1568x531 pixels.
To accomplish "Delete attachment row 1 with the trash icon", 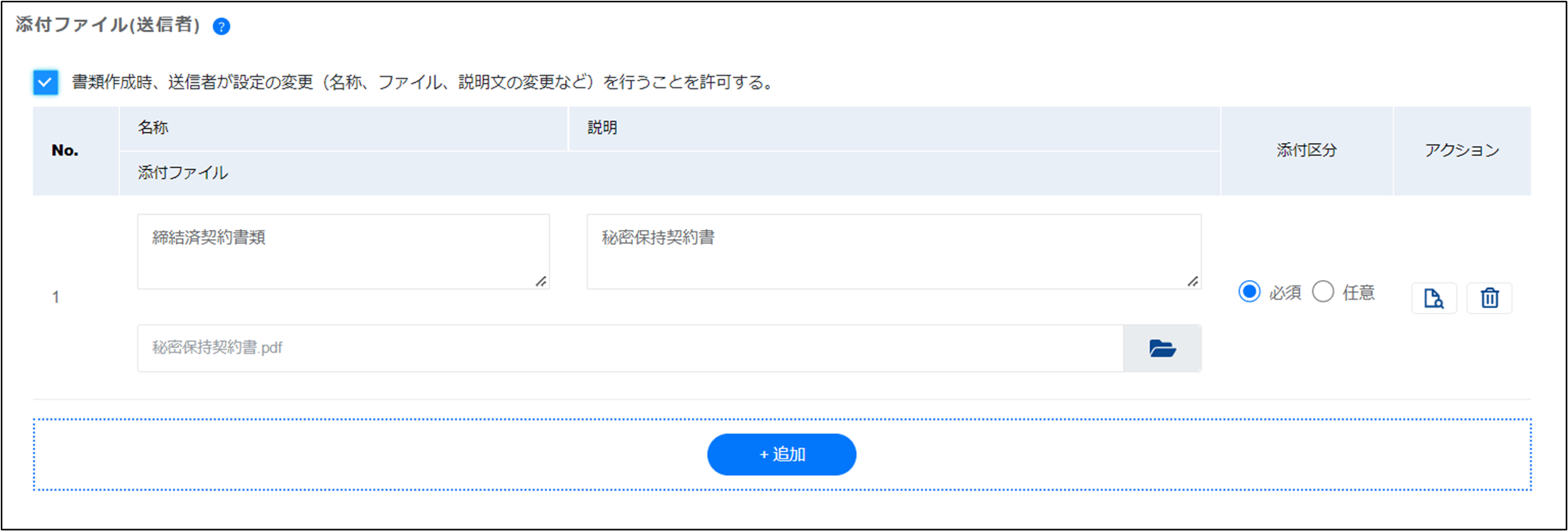I will [x=1489, y=298].
